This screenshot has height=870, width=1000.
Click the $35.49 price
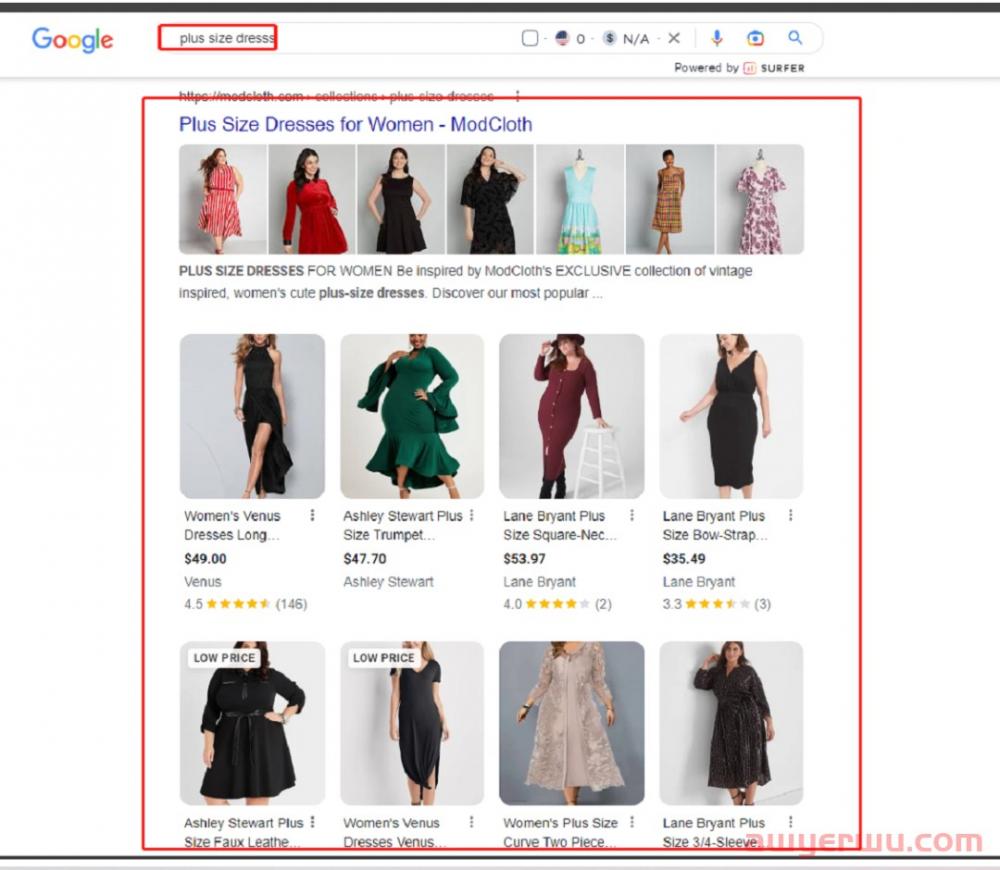[684, 559]
